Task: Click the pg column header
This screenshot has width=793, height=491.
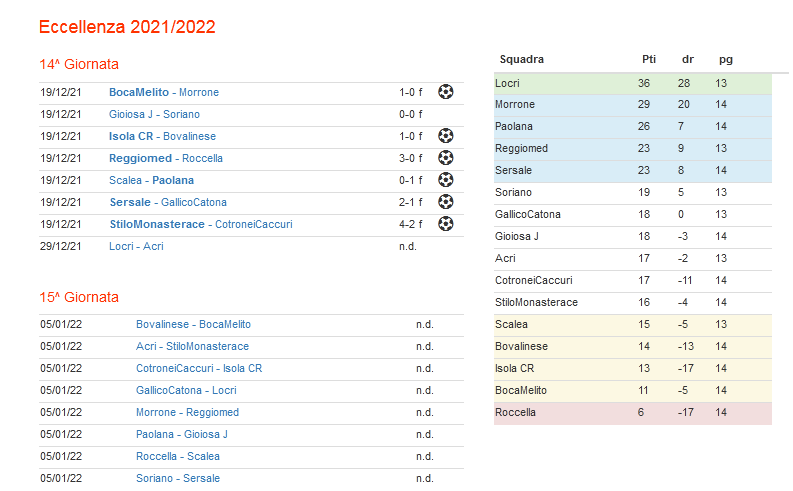Action: 726,60
